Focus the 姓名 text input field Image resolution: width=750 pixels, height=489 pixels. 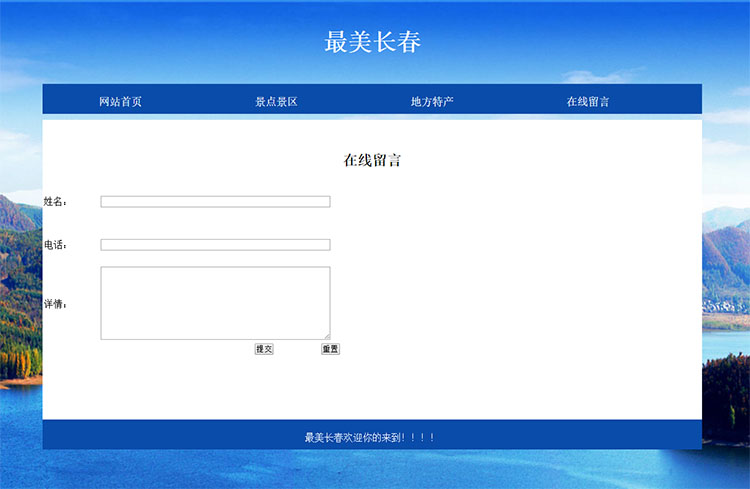click(x=215, y=201)
